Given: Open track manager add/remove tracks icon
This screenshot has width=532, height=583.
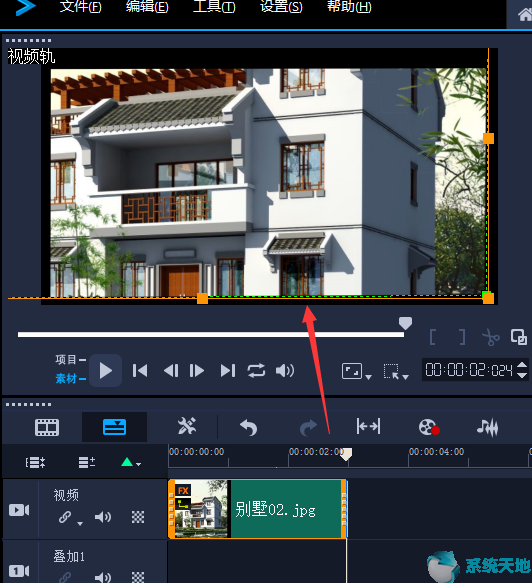Looking at the screenshot, I should tap(87, 463).
